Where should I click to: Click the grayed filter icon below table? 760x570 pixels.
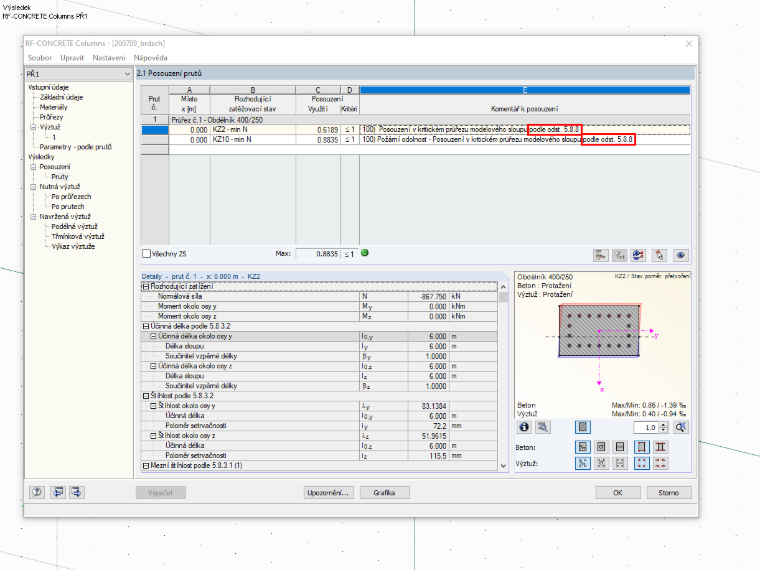(619, 255)
